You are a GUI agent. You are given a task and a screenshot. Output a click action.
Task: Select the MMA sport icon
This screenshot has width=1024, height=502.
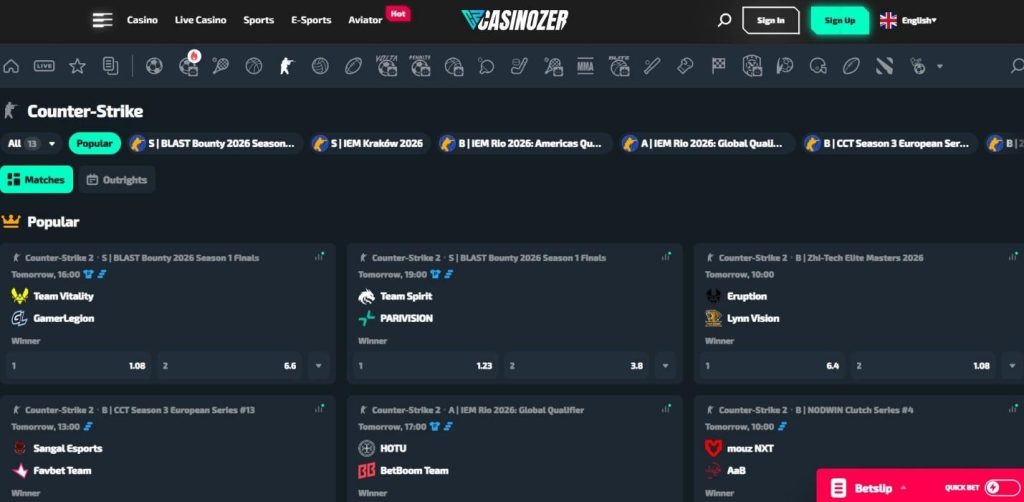(x=585, y=67)
